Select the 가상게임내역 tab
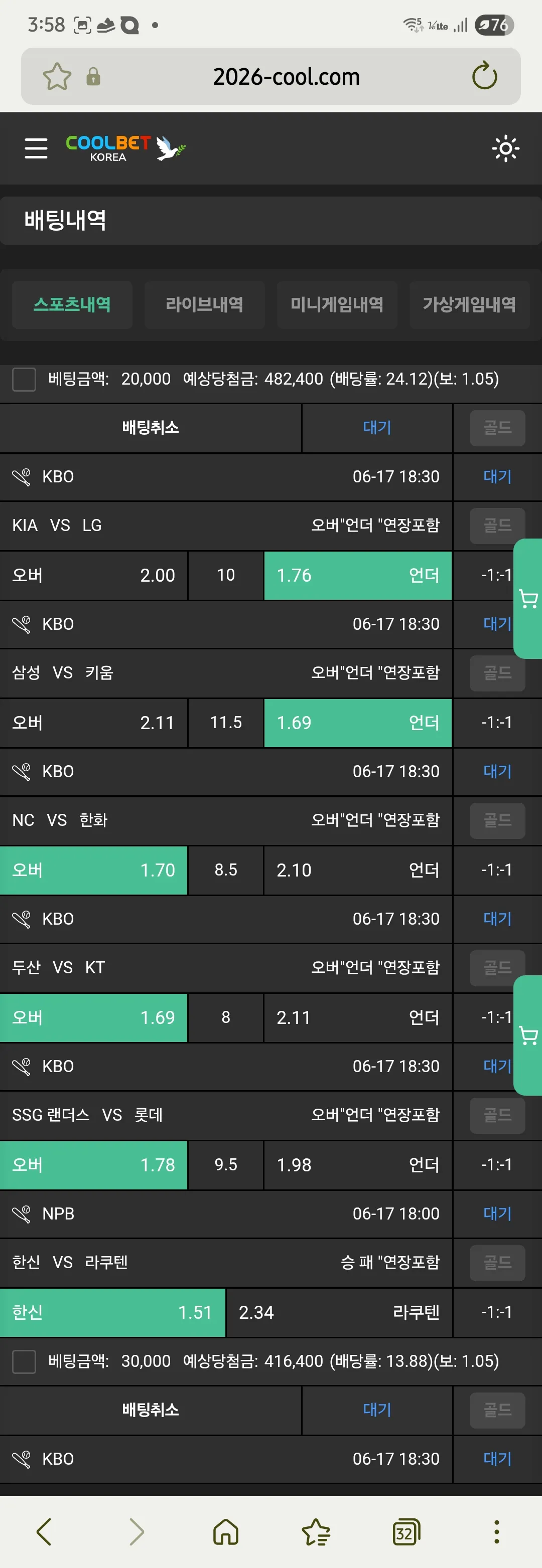 point(469,305)
